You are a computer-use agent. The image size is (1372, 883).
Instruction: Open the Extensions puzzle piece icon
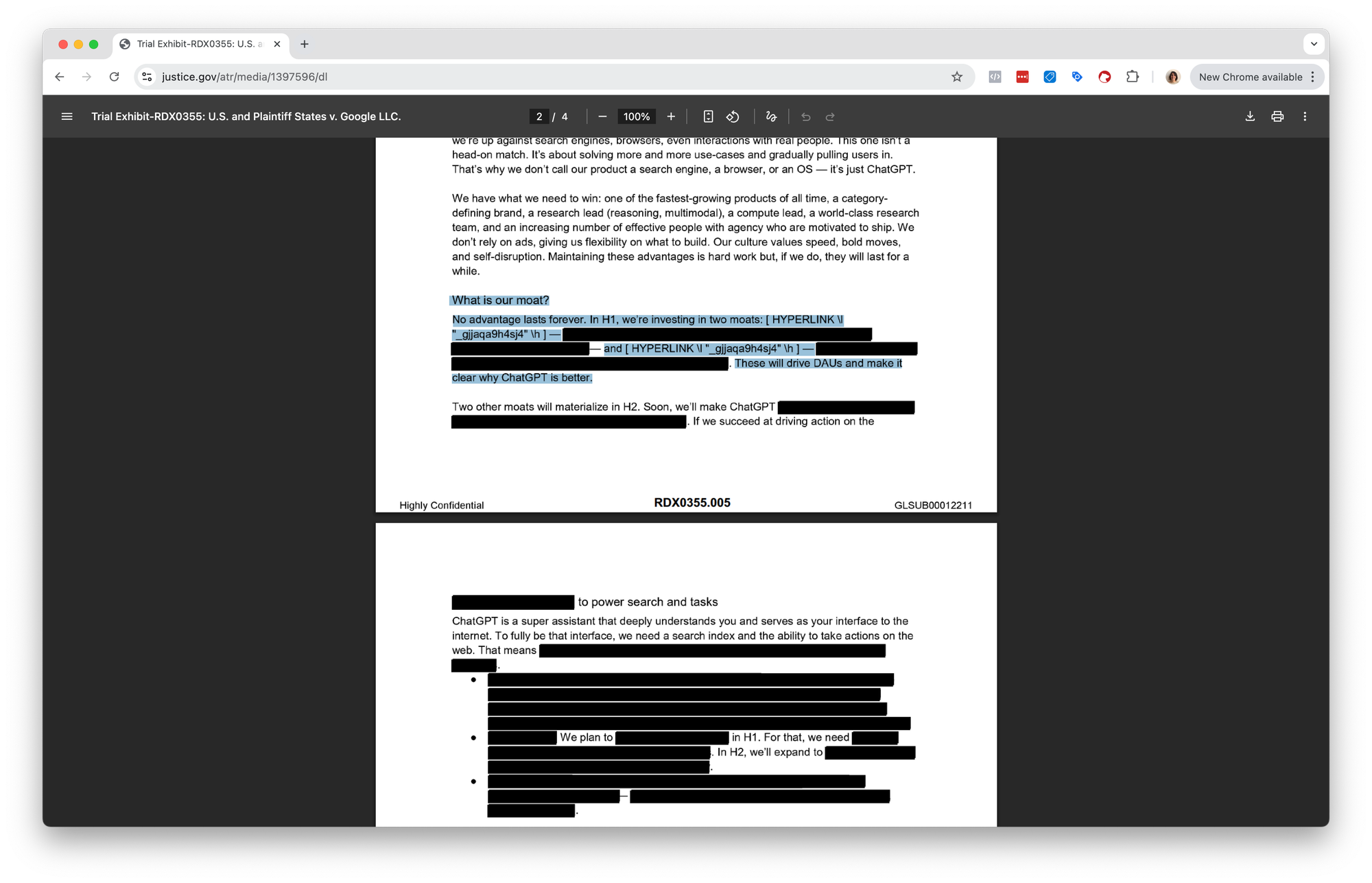tap(1133, 77)
